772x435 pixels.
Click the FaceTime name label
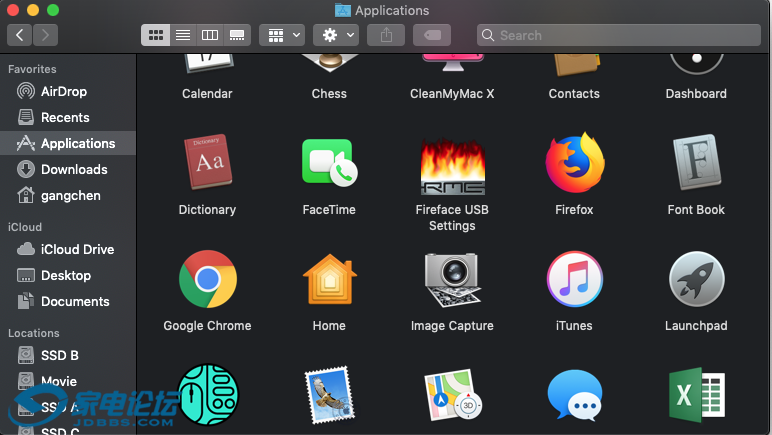pos(329,210)
